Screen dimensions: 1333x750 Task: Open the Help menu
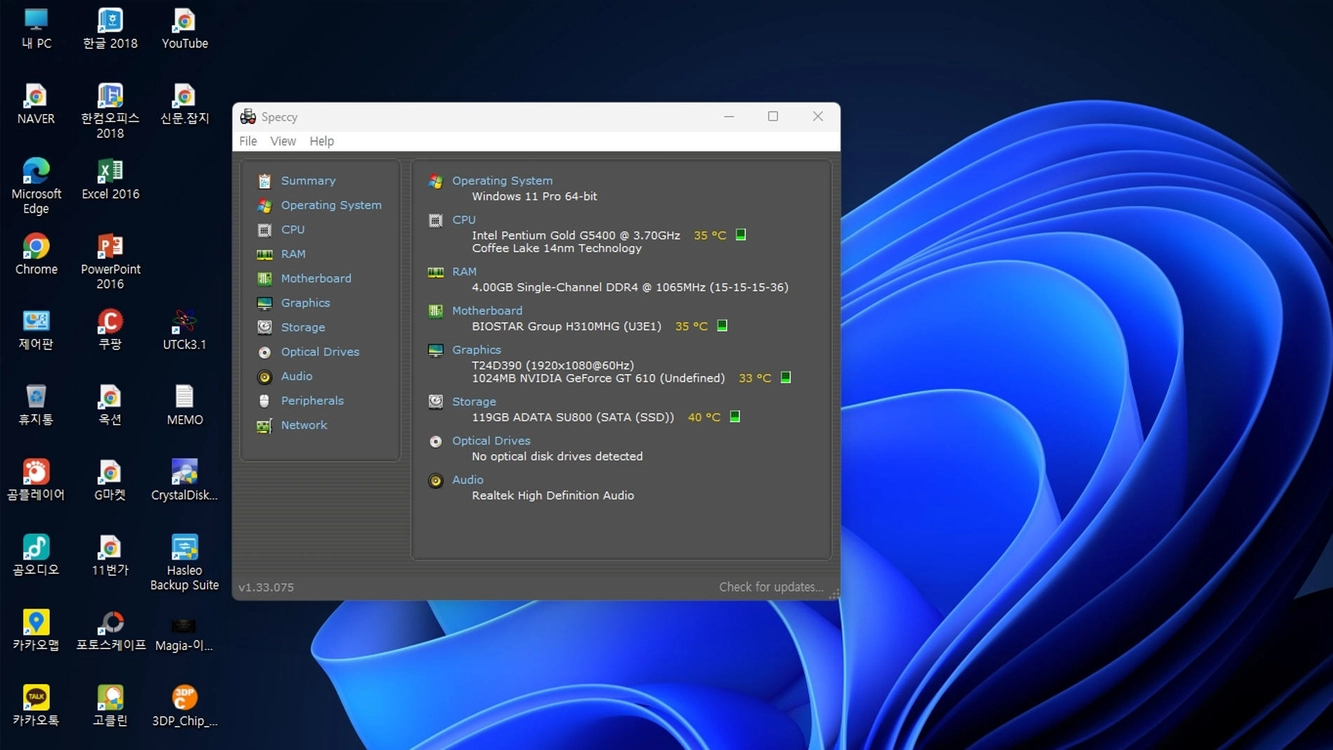322,141
